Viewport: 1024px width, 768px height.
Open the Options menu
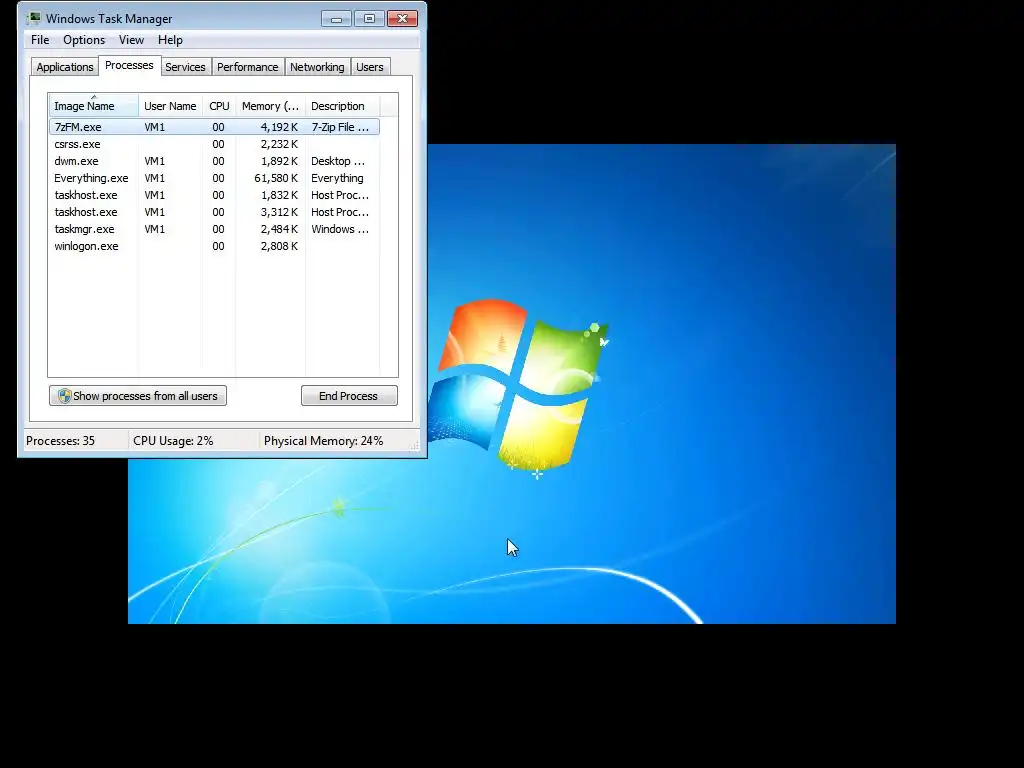pos(84,40)
